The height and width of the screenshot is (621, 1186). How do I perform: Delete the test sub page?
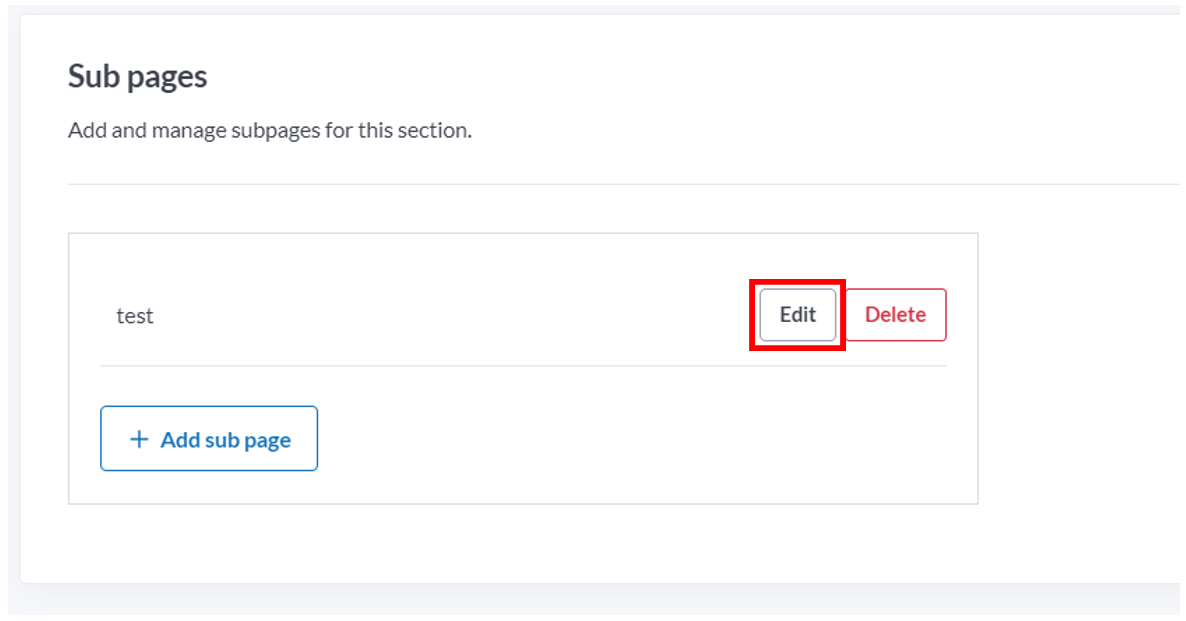pos(896,315)
